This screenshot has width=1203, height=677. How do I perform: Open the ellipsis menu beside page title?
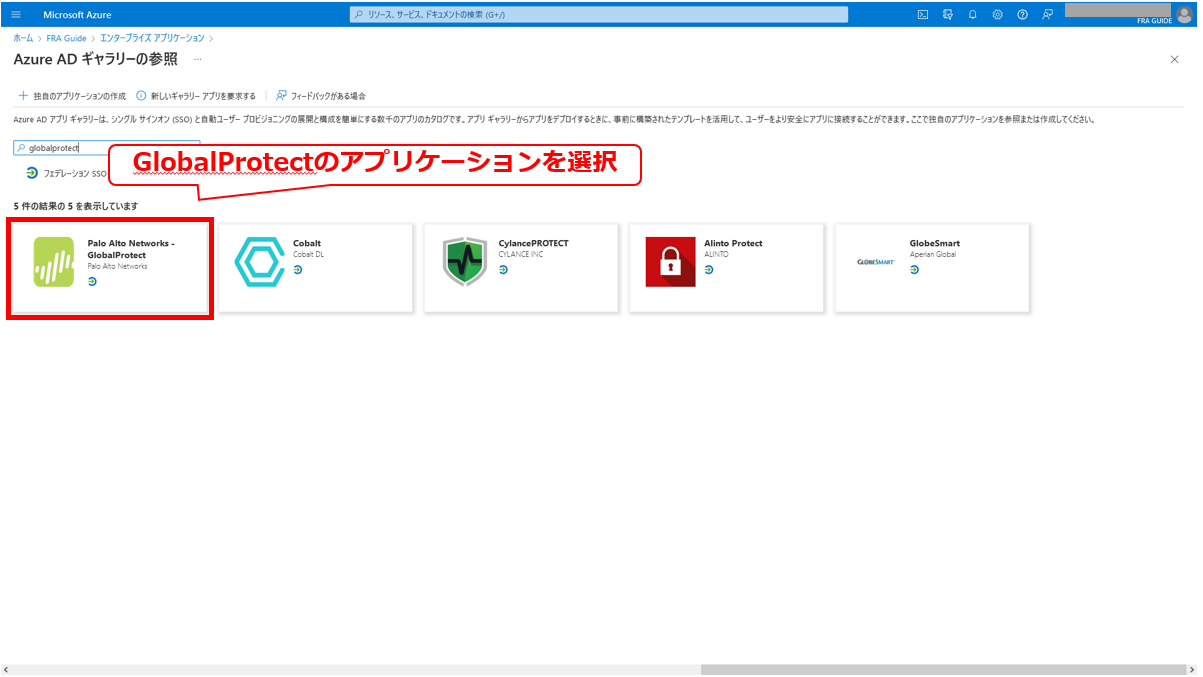(197, 60)
